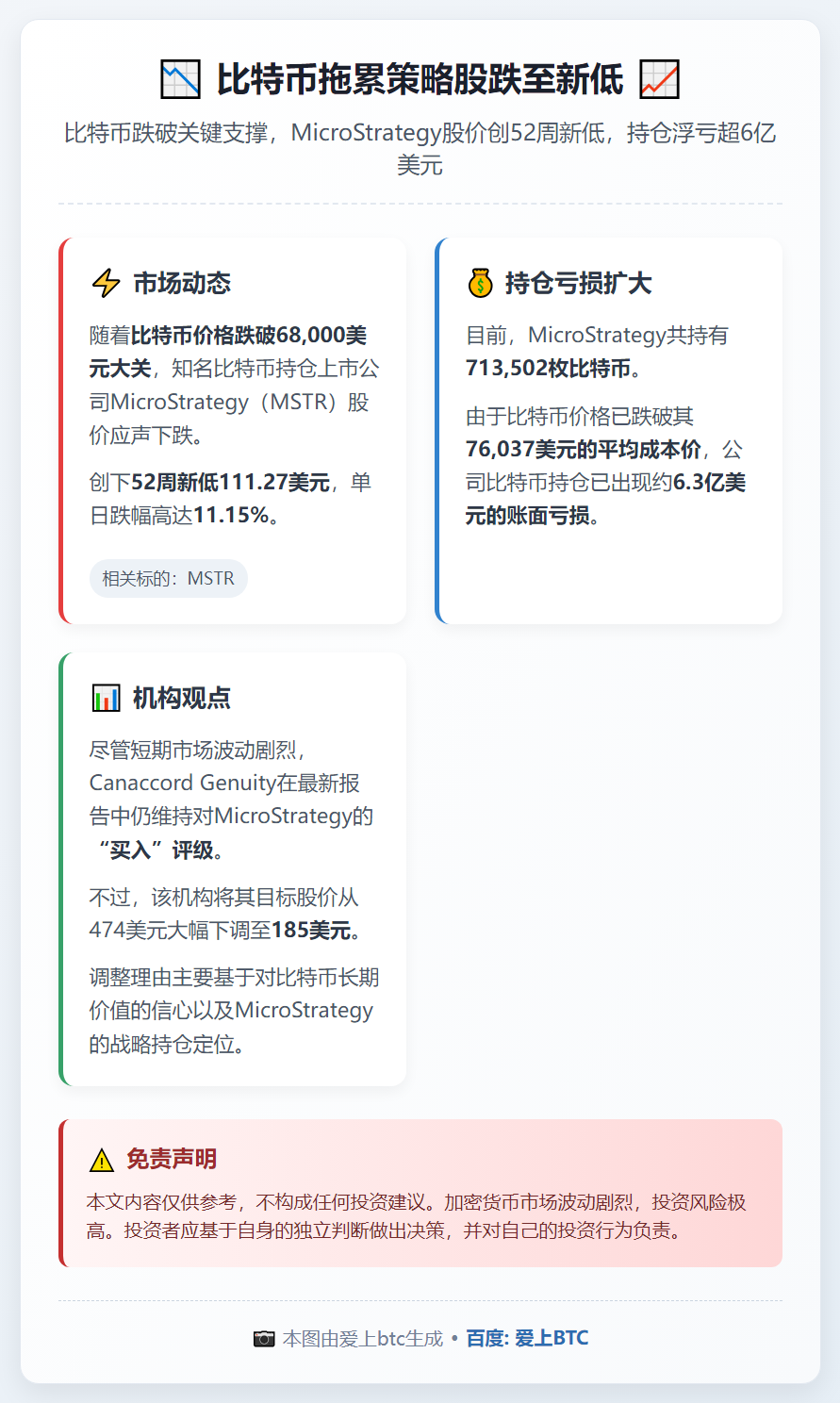Click the bold text 6.3亿美元的账面亏损

(605, 500)
